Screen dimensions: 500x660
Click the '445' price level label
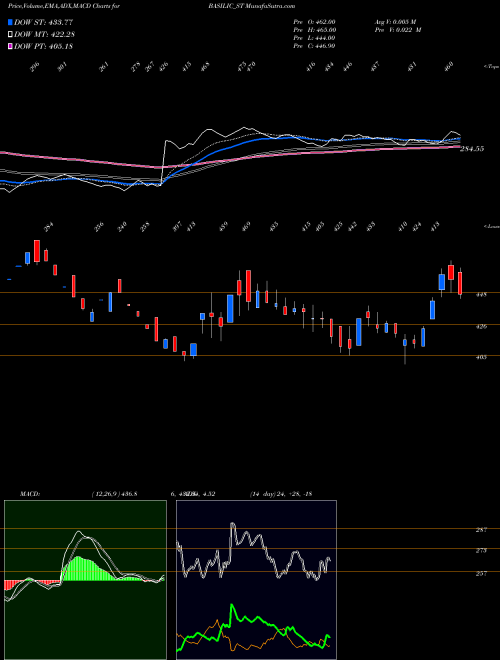tap(481, 295)
